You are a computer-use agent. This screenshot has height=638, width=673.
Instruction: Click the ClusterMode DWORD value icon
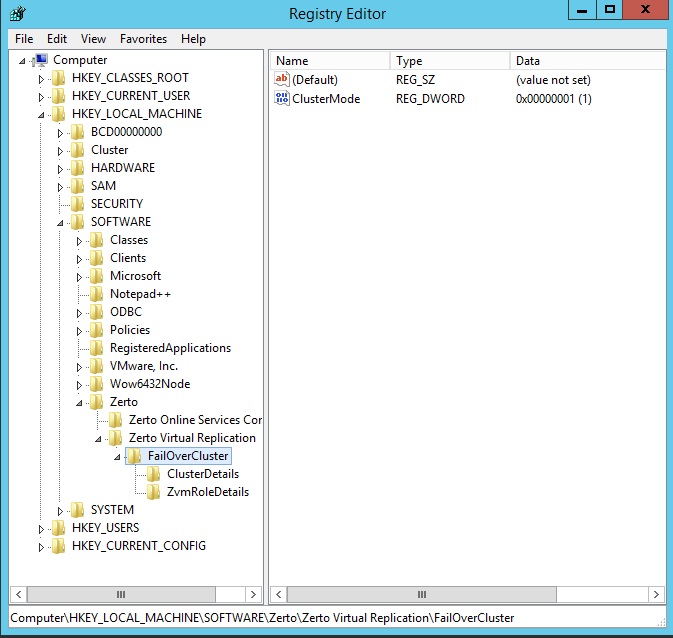coord(282,98)
